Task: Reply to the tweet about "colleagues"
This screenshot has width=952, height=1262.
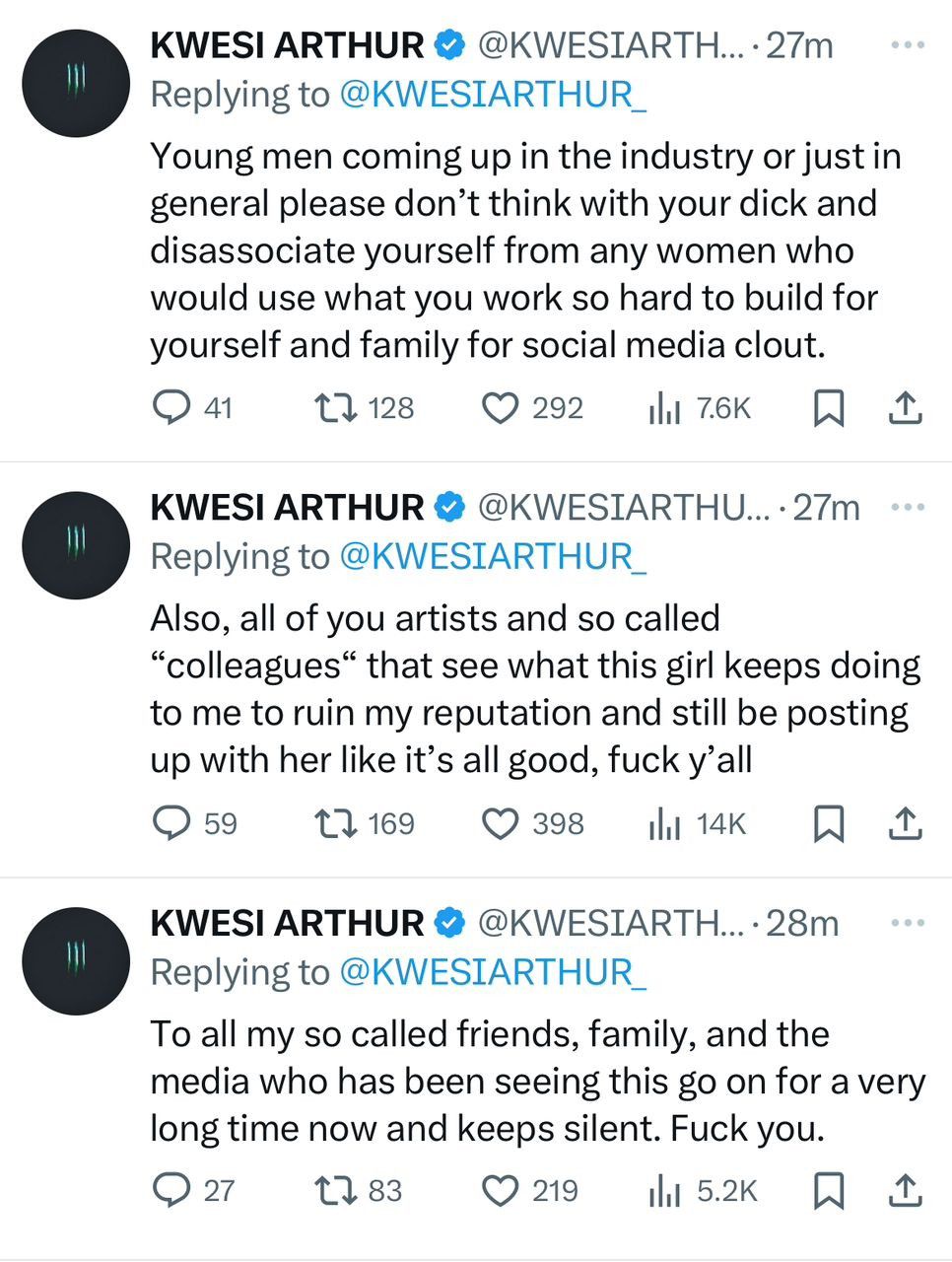Action: coord(172,823)
